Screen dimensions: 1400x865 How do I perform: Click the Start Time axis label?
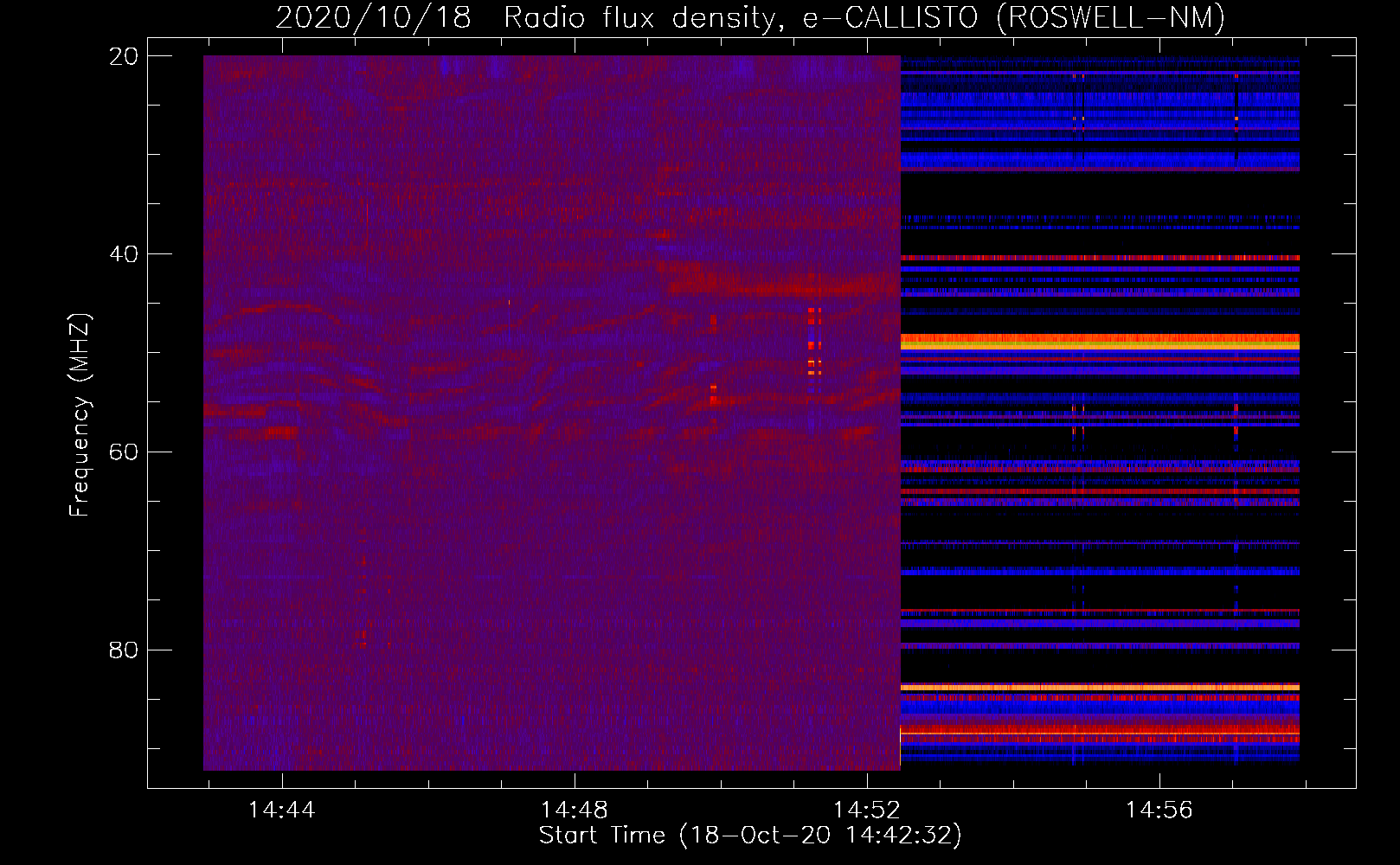point(750,836)
